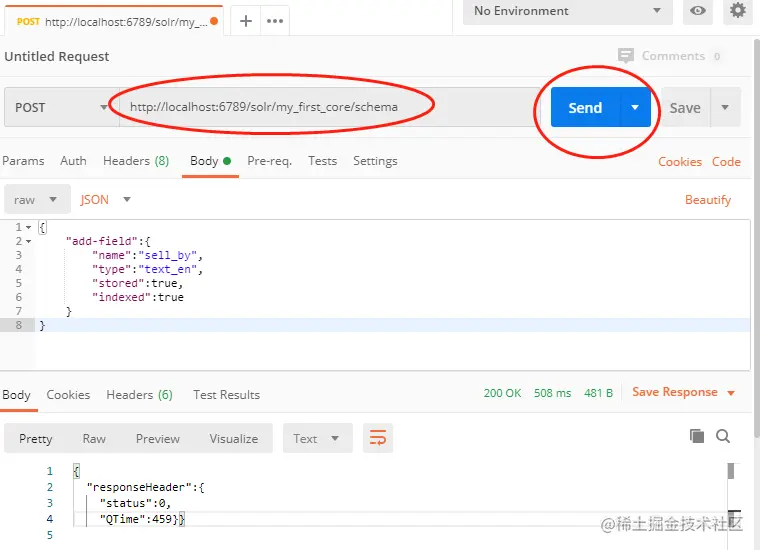760x550 pixels.
Task: Close the unsaved POST request tab dot
Action: 214,21
